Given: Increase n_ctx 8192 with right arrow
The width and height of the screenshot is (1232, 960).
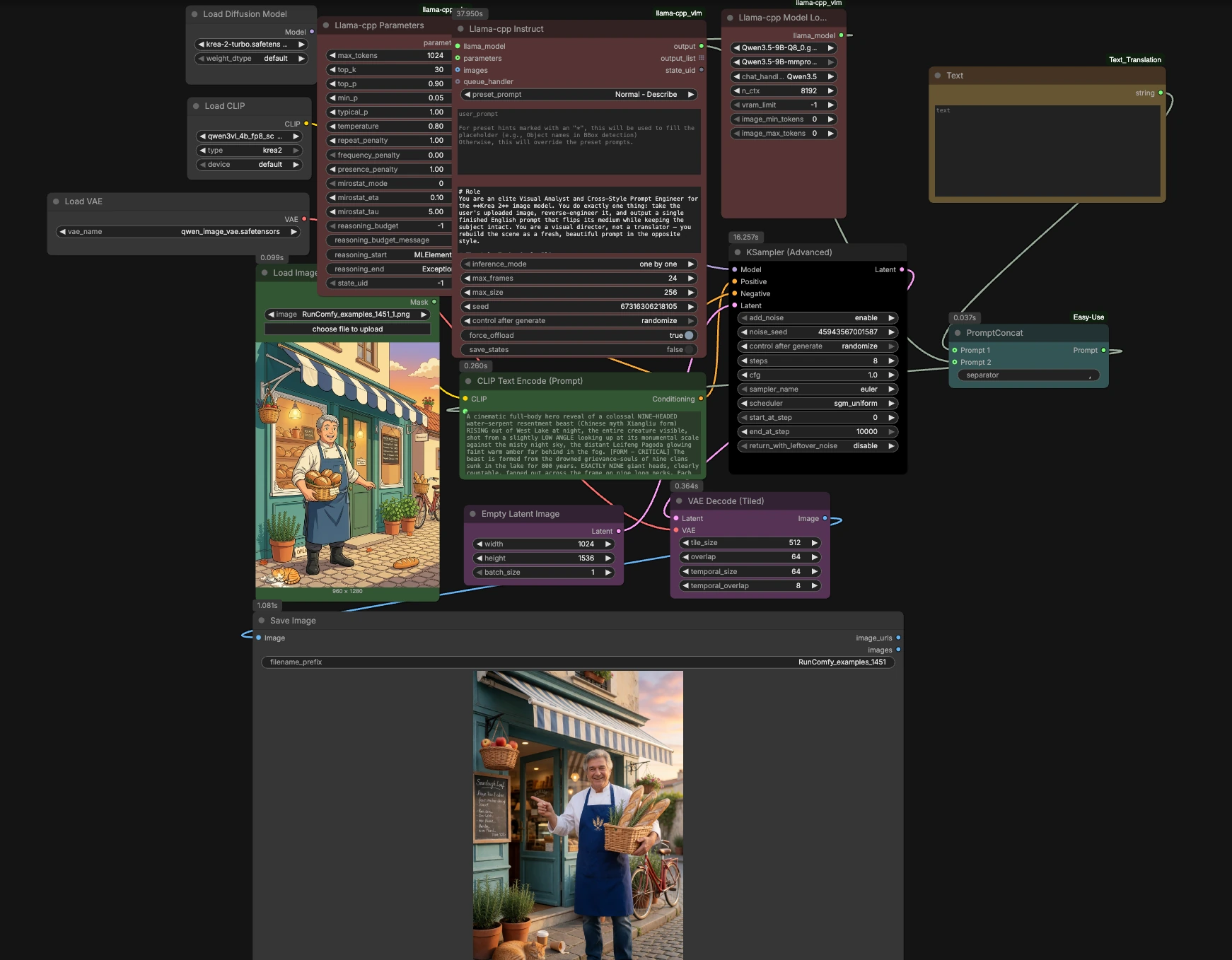Looking at the screenshot, I should click(x=831, y=90).
